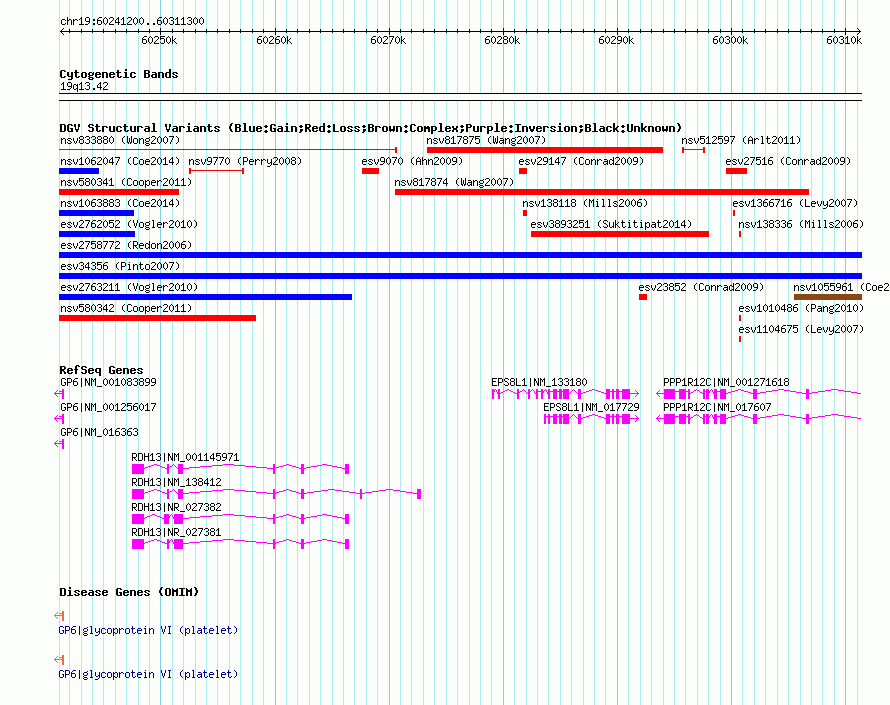
Task: Click the 60250k ruler tick label
Action: 159,40
